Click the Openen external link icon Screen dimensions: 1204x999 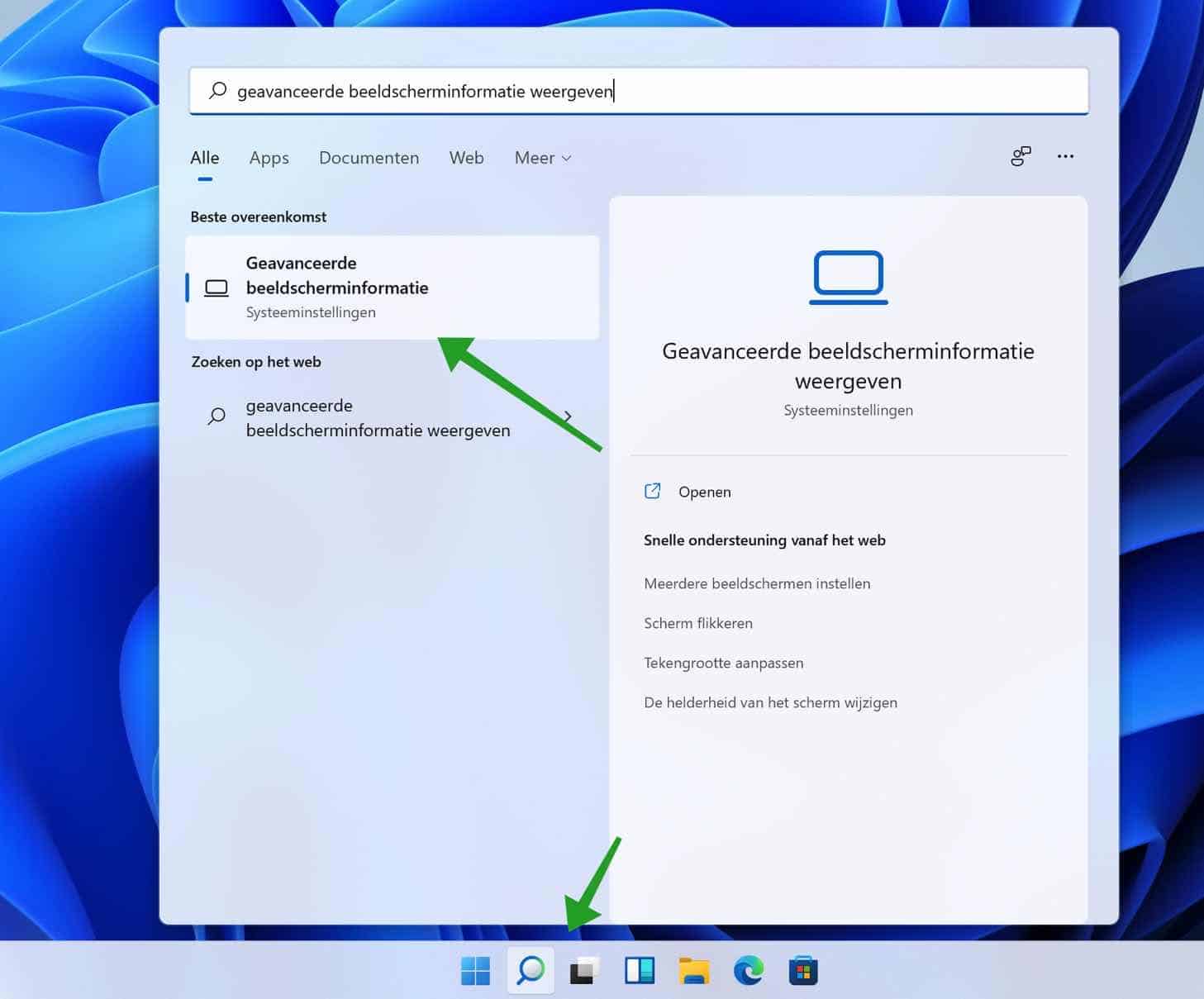pyautogui.click(x=652, y=492)
